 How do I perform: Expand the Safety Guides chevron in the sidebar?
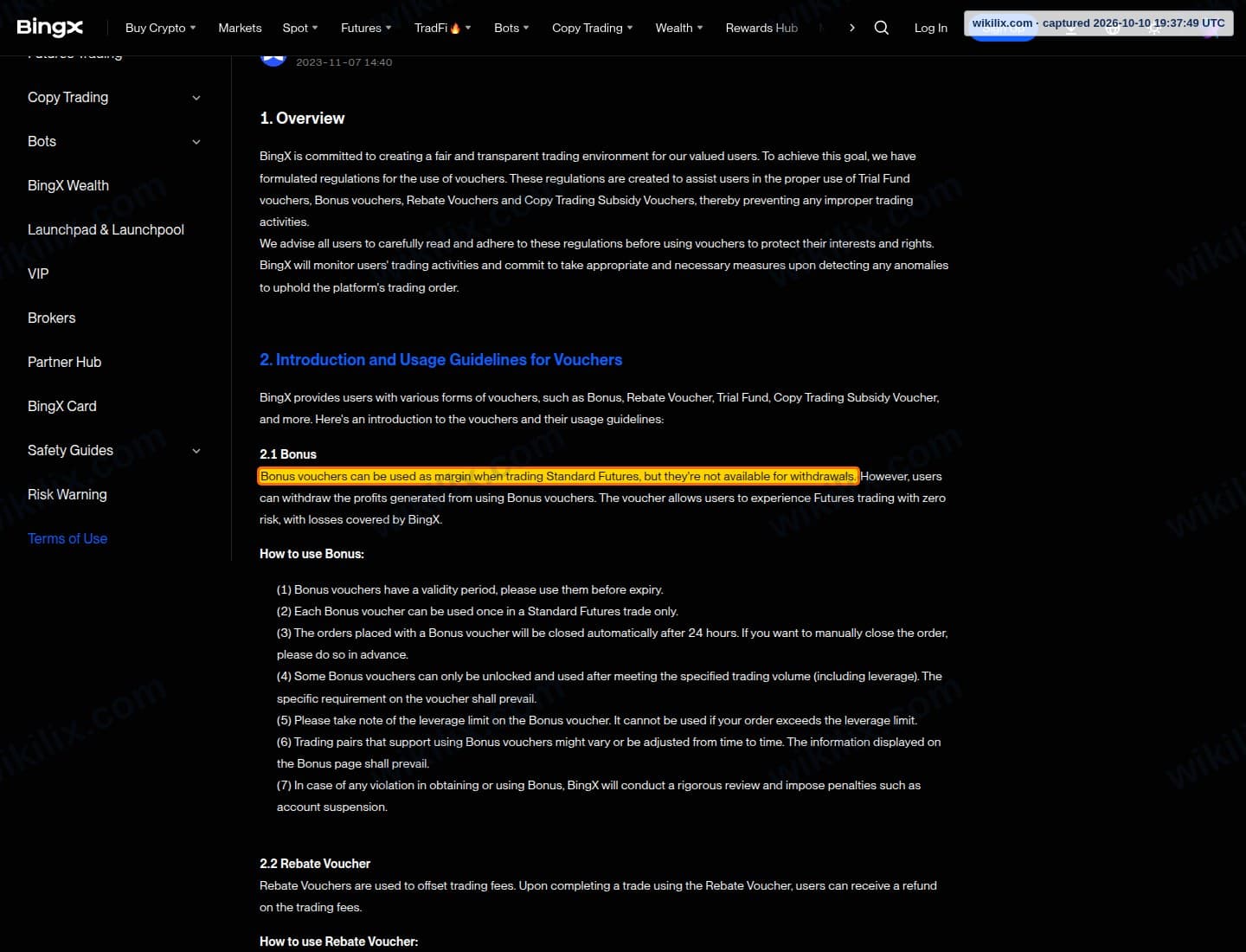196,451
